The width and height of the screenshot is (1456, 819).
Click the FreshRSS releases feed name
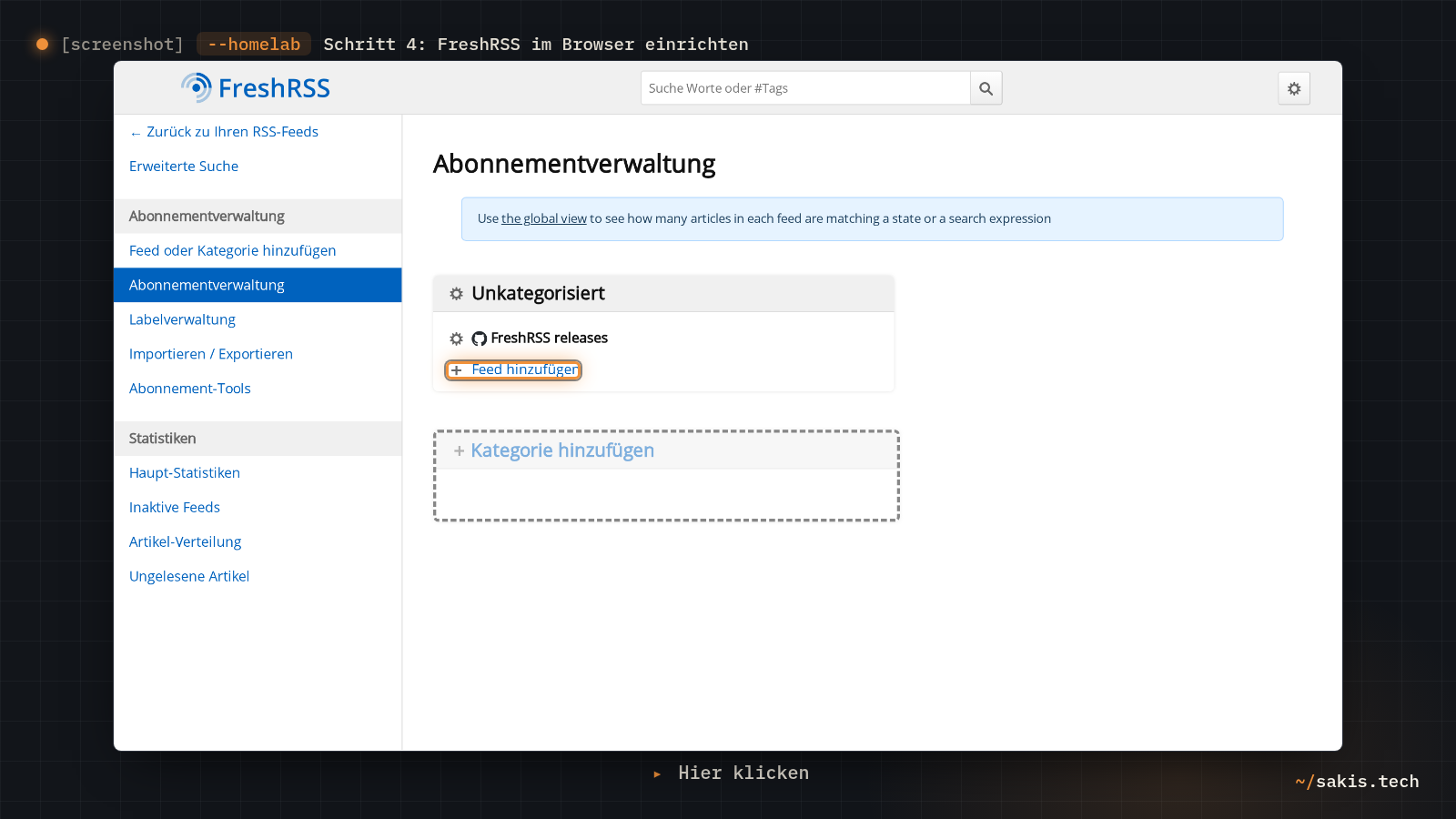[x=550, y=338]
